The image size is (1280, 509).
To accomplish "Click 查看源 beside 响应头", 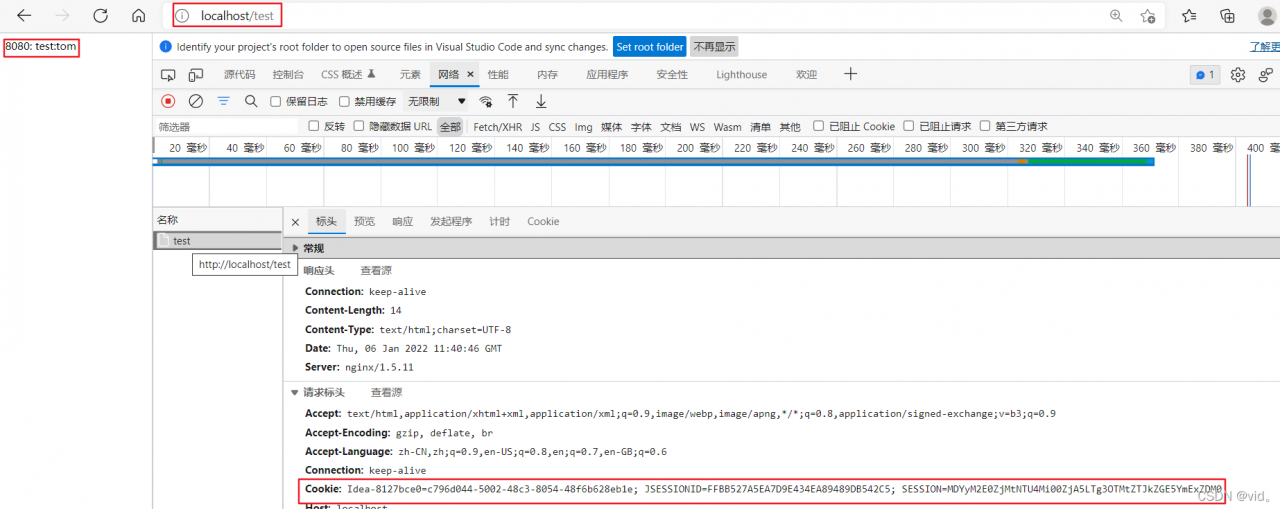I will 376,271.
